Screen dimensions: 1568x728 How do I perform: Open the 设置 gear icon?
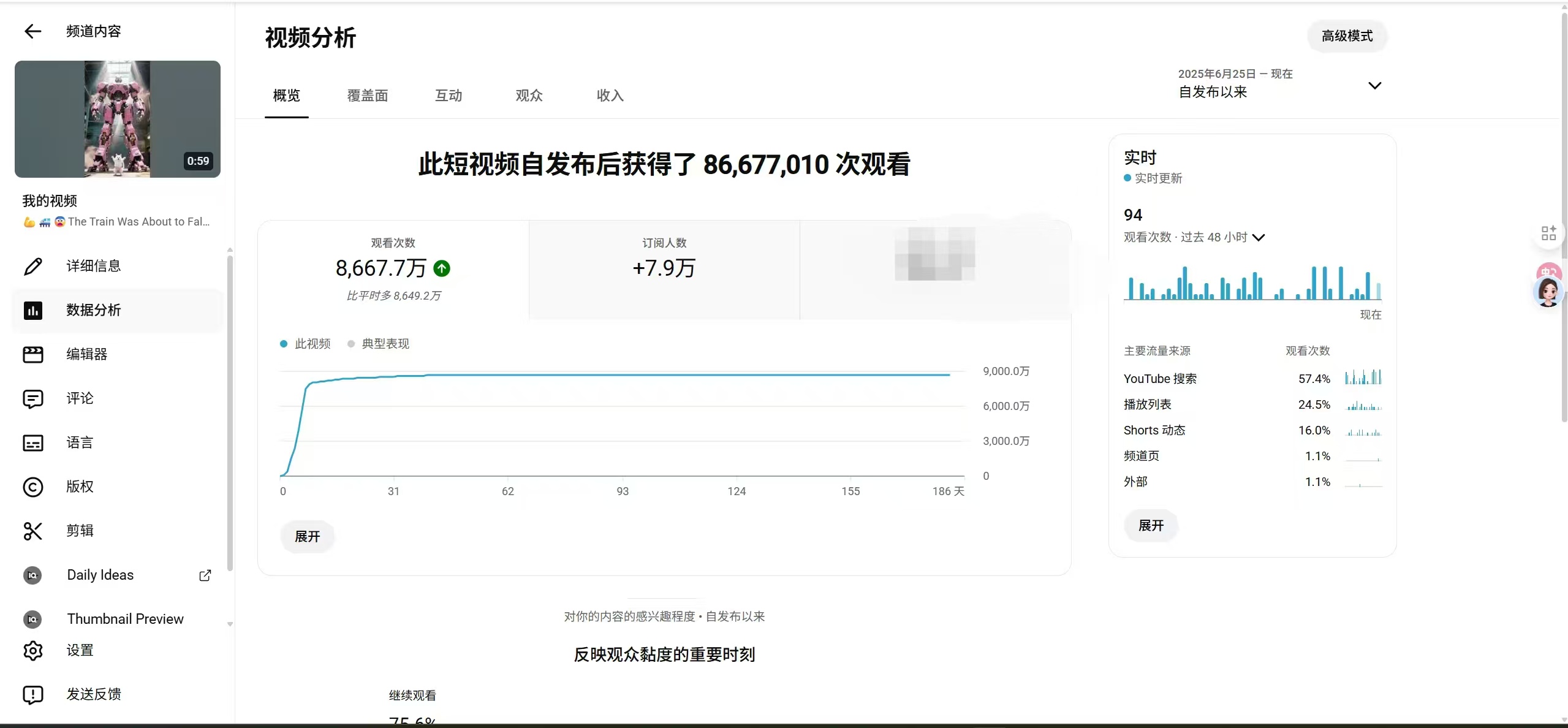[33, 651]
